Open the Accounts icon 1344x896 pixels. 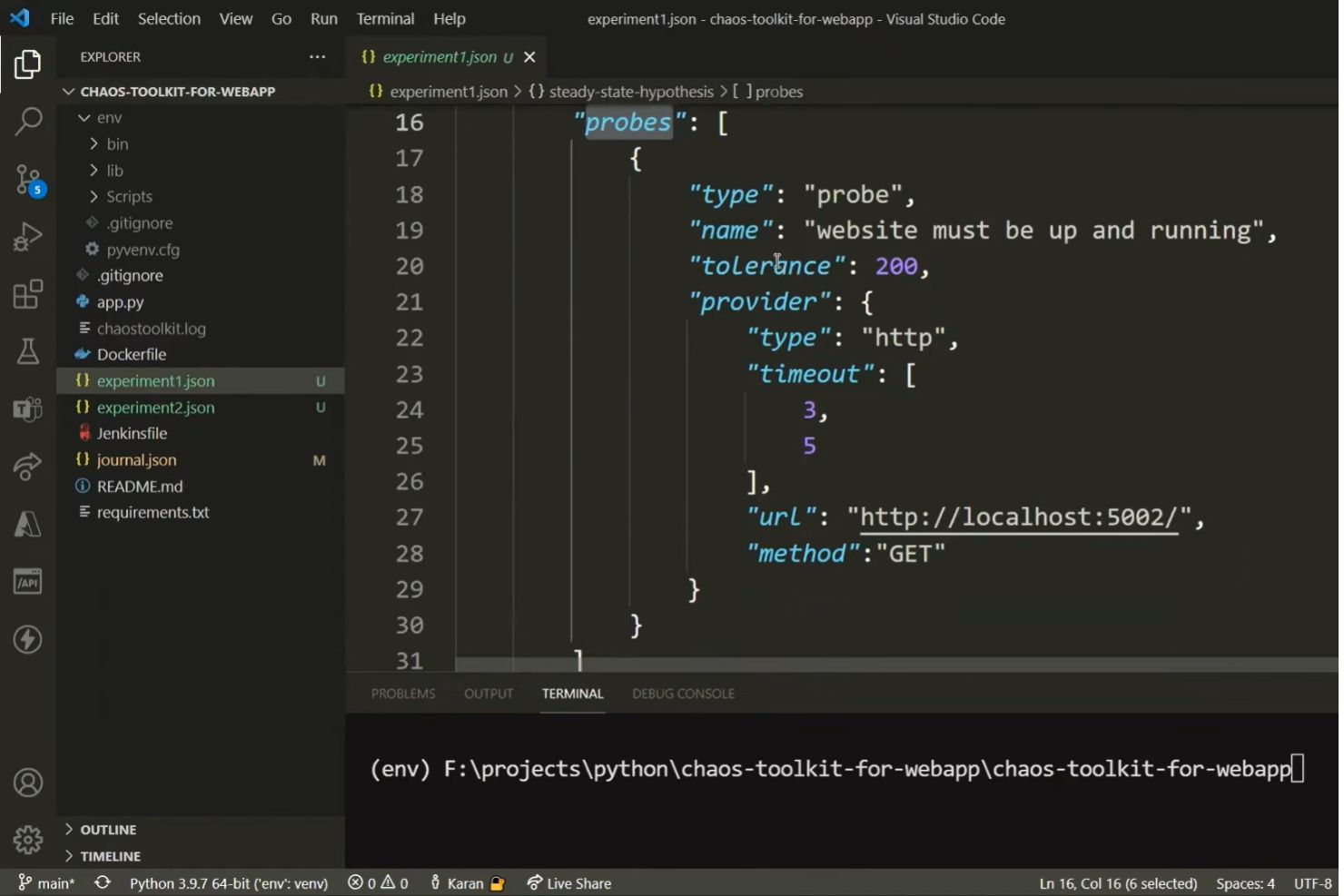(28, 783)
